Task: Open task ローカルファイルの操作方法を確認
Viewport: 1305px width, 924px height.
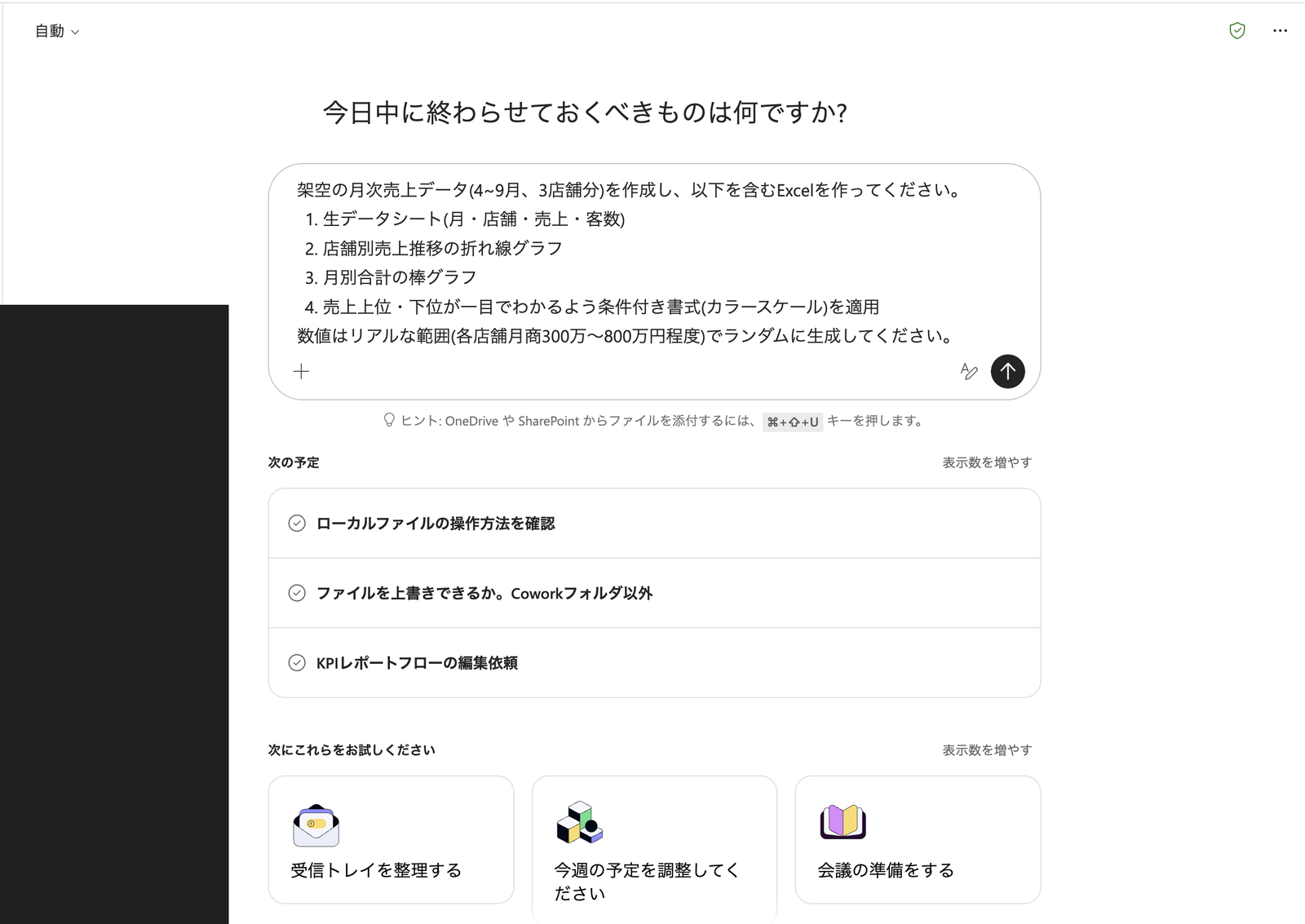Action: tap(654, 524)
